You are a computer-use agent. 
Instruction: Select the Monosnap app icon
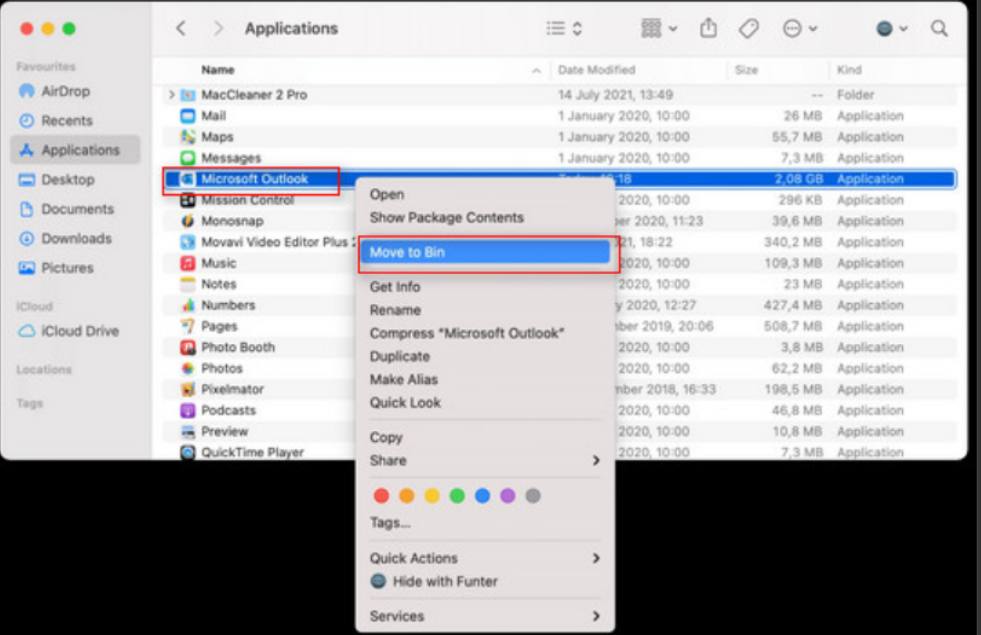point(188,221)
